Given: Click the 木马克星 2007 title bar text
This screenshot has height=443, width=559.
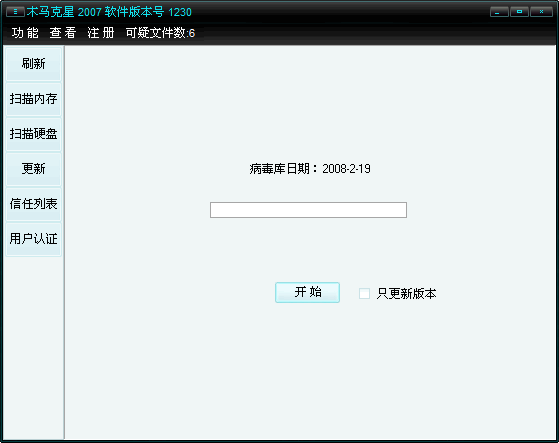Looking at the screenshot, I should click(x=109, y=12).
